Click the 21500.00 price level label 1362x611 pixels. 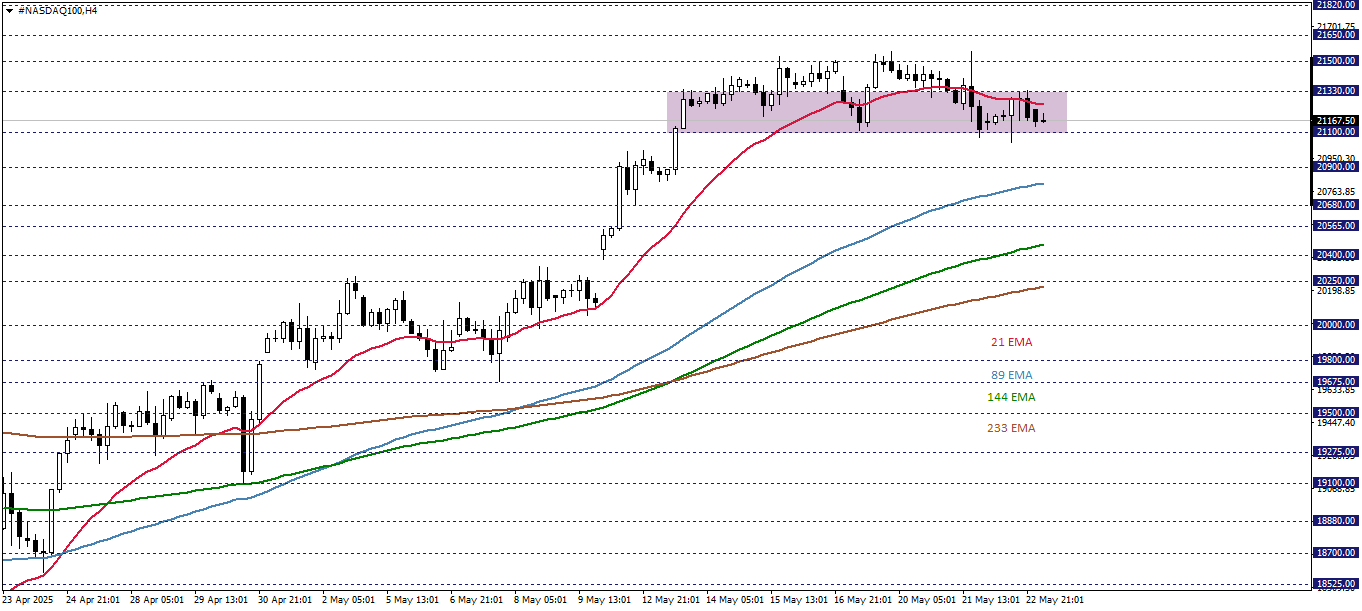pyautogui.click(x=1336, y=61)
